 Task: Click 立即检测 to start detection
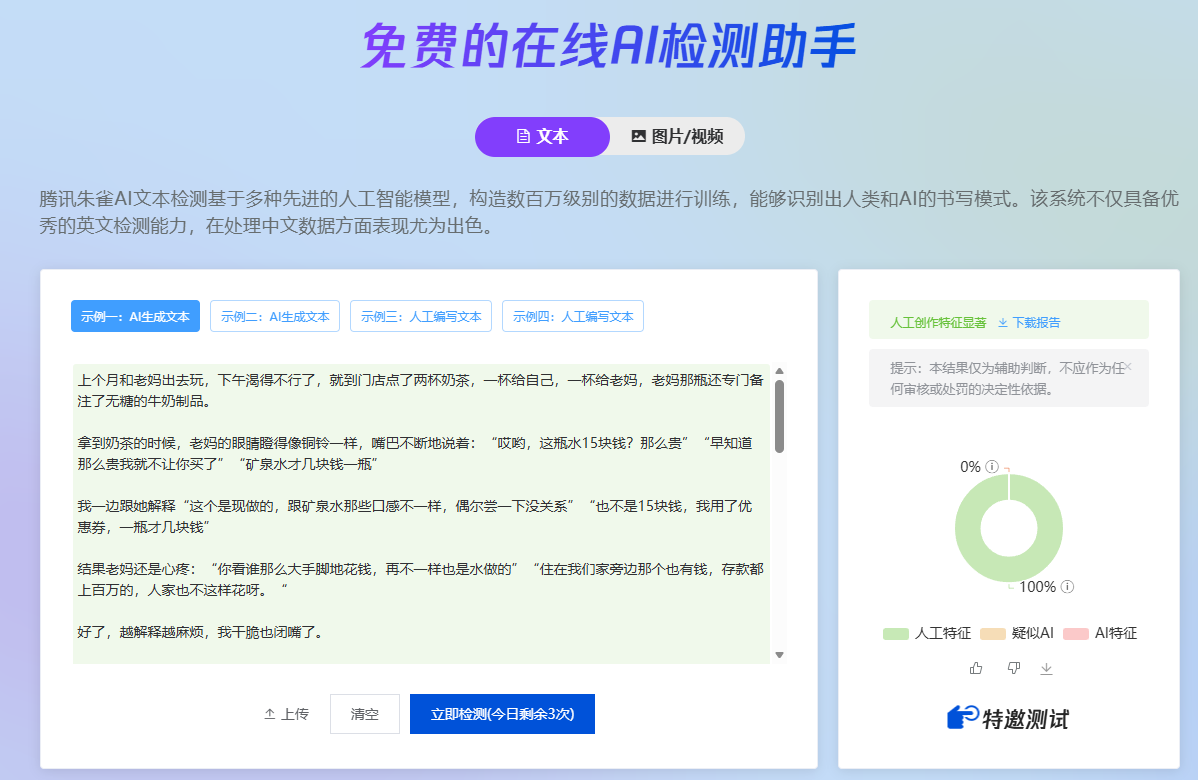tap(502, 713)
